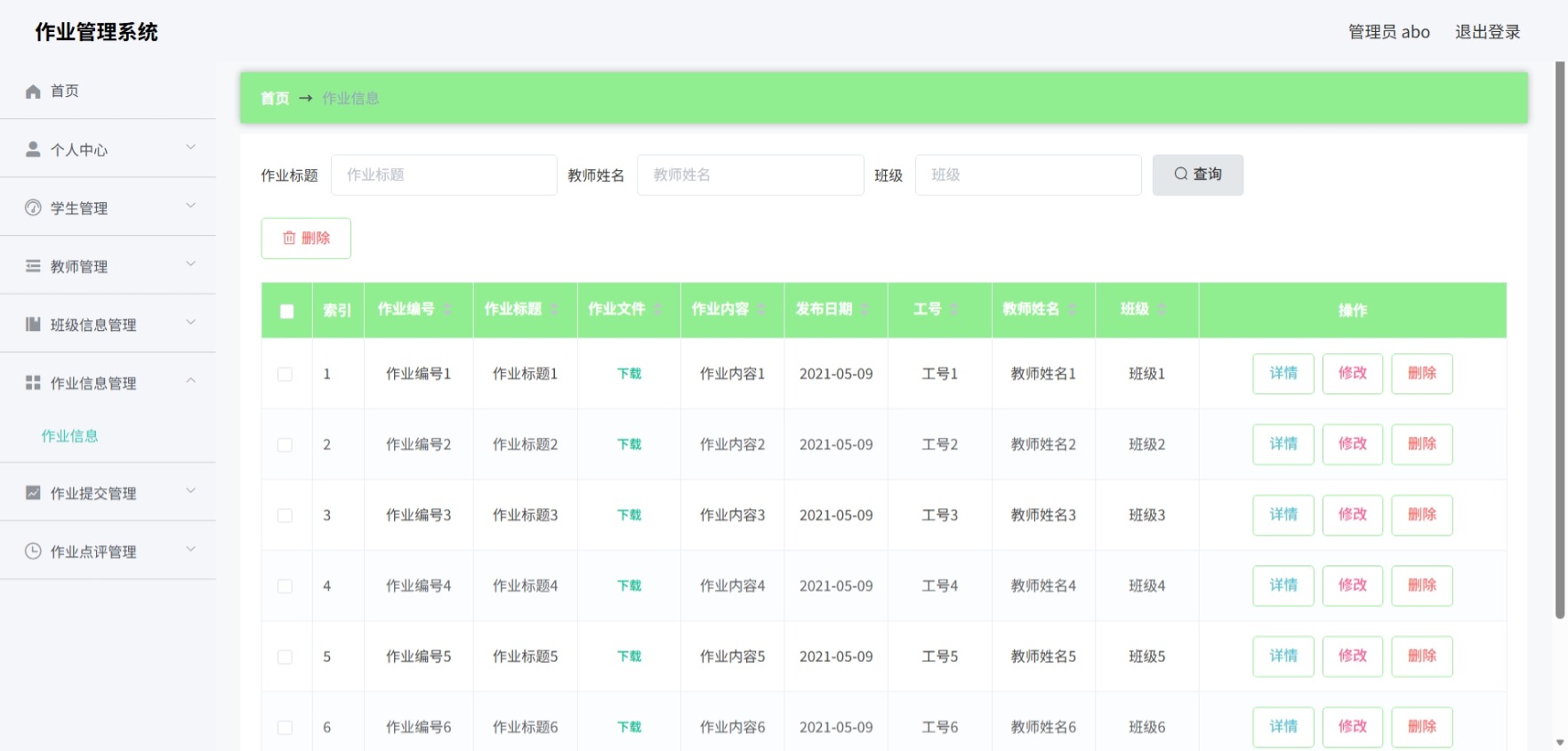Sort by 教师姓名 column arrows
Viewport: 1568px width, 751px height.
pos(1073,309)
